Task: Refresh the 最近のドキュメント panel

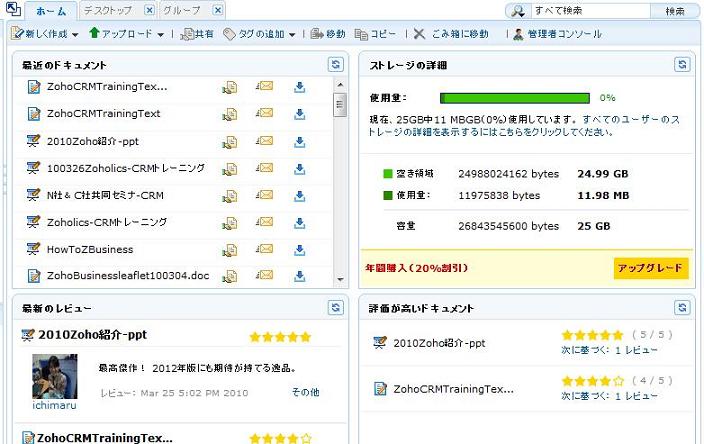Action: [x=335, y=65]
